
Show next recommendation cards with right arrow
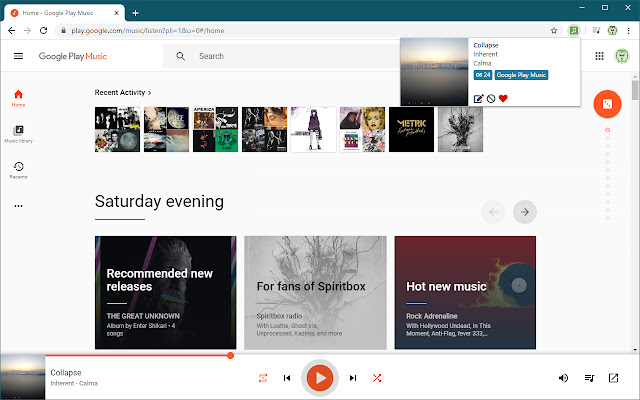(x=525, y=211)
